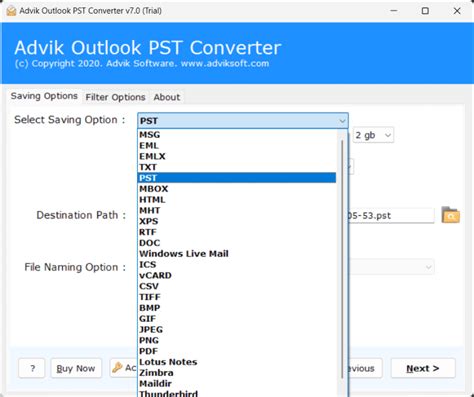This screenshot has width=474, height=397.
Task: Choose Zimbra option
Action: [x=237, y=373]
